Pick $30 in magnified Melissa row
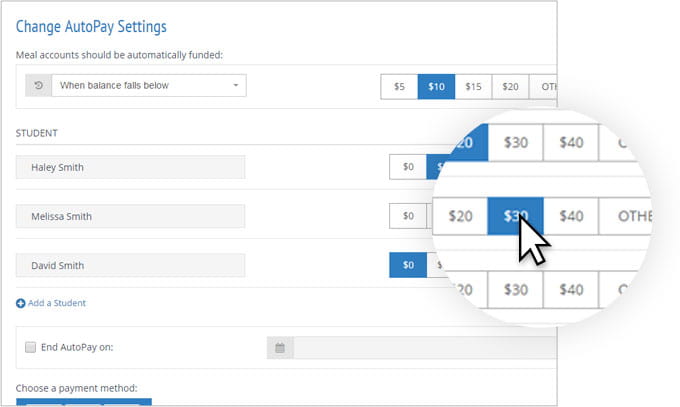The width and height of the screenshot is (680, 407). point(515,216)
